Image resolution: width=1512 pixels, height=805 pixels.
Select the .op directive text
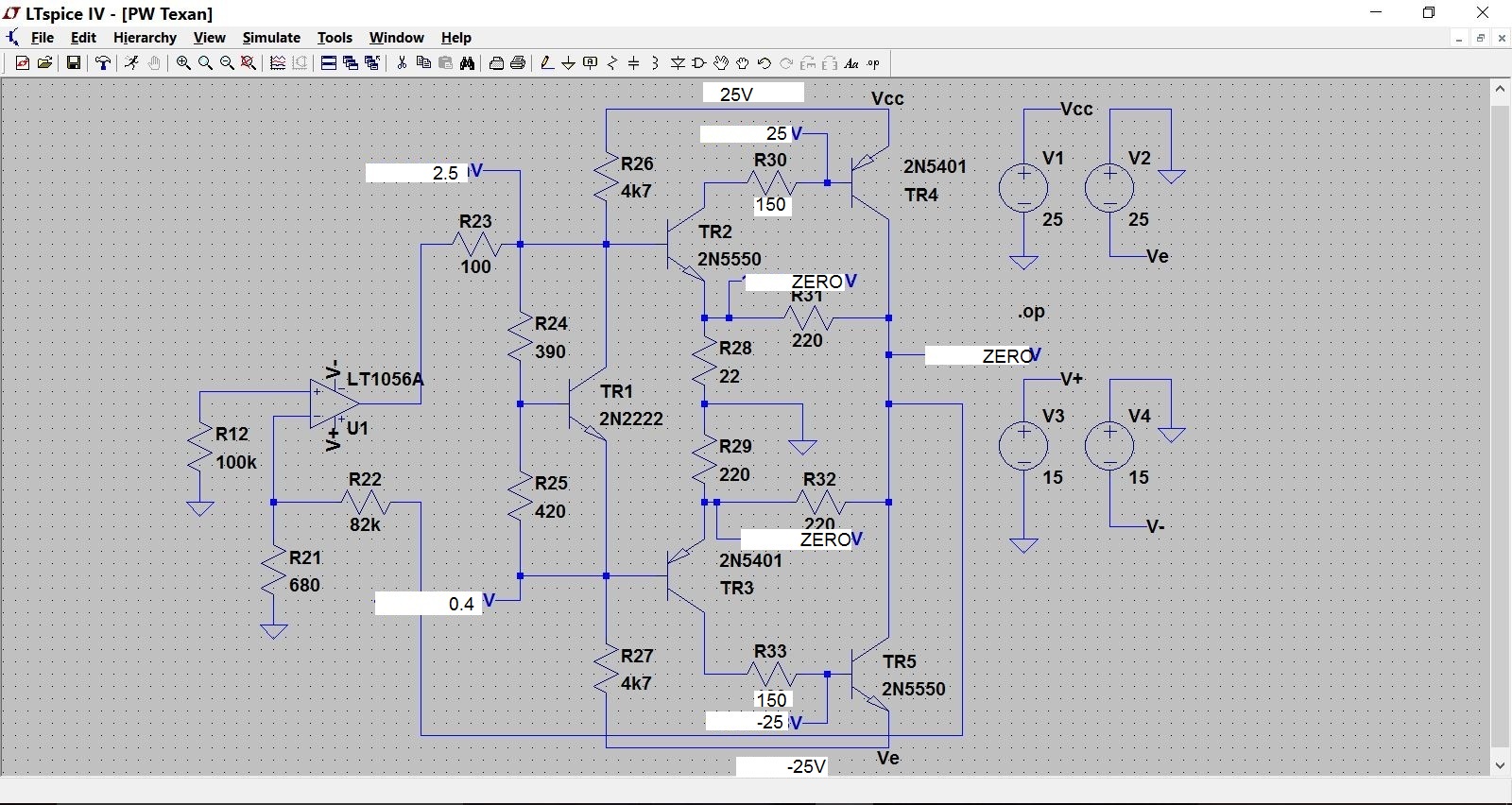[x=1031, y=312]
